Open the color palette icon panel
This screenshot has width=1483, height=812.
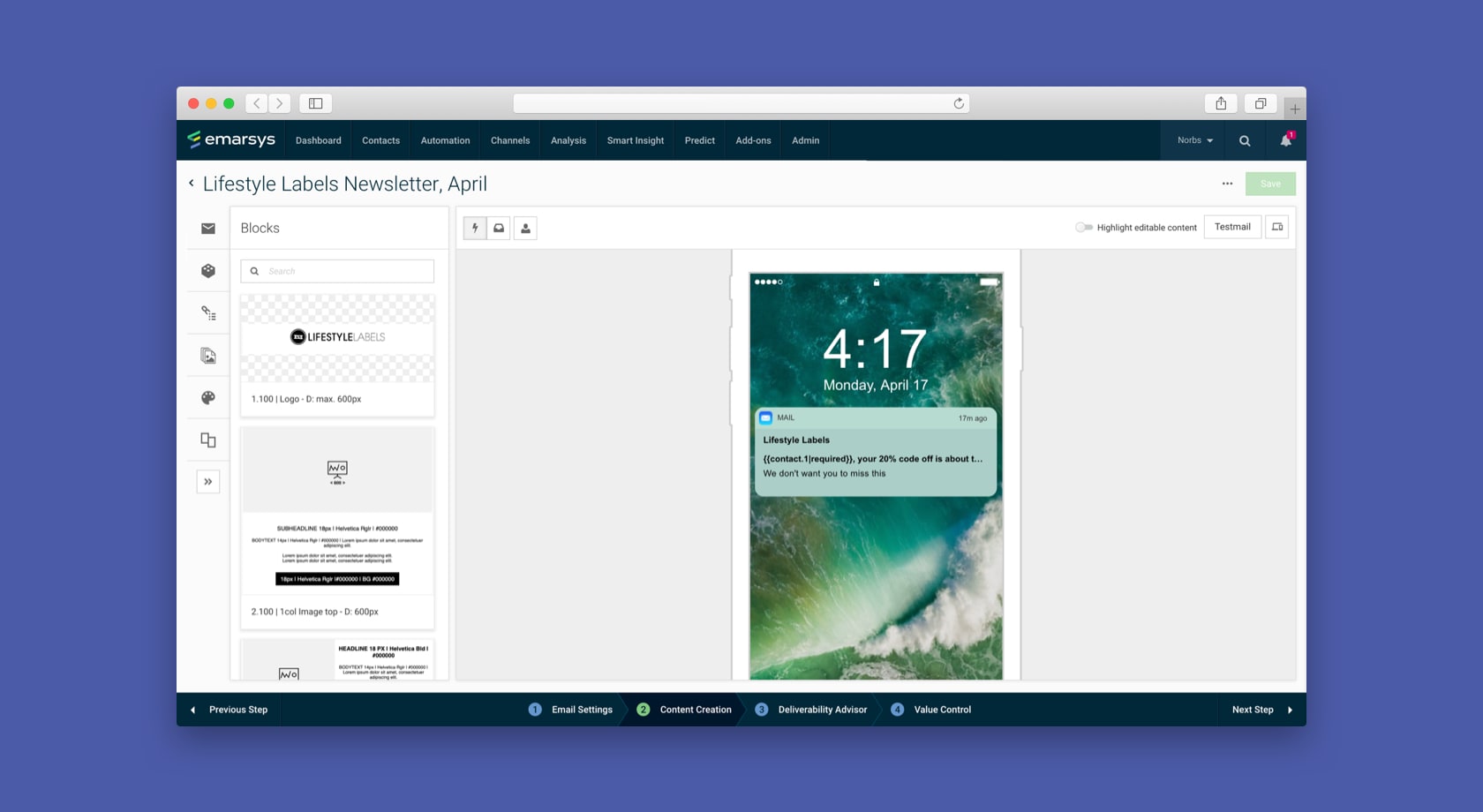208,398
